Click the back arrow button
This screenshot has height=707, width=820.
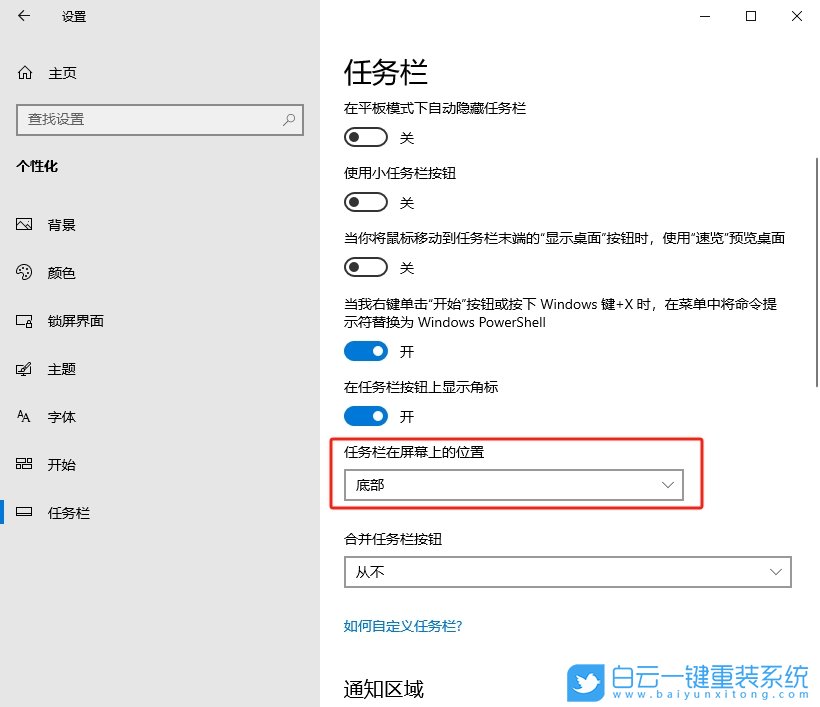(22, 16)
